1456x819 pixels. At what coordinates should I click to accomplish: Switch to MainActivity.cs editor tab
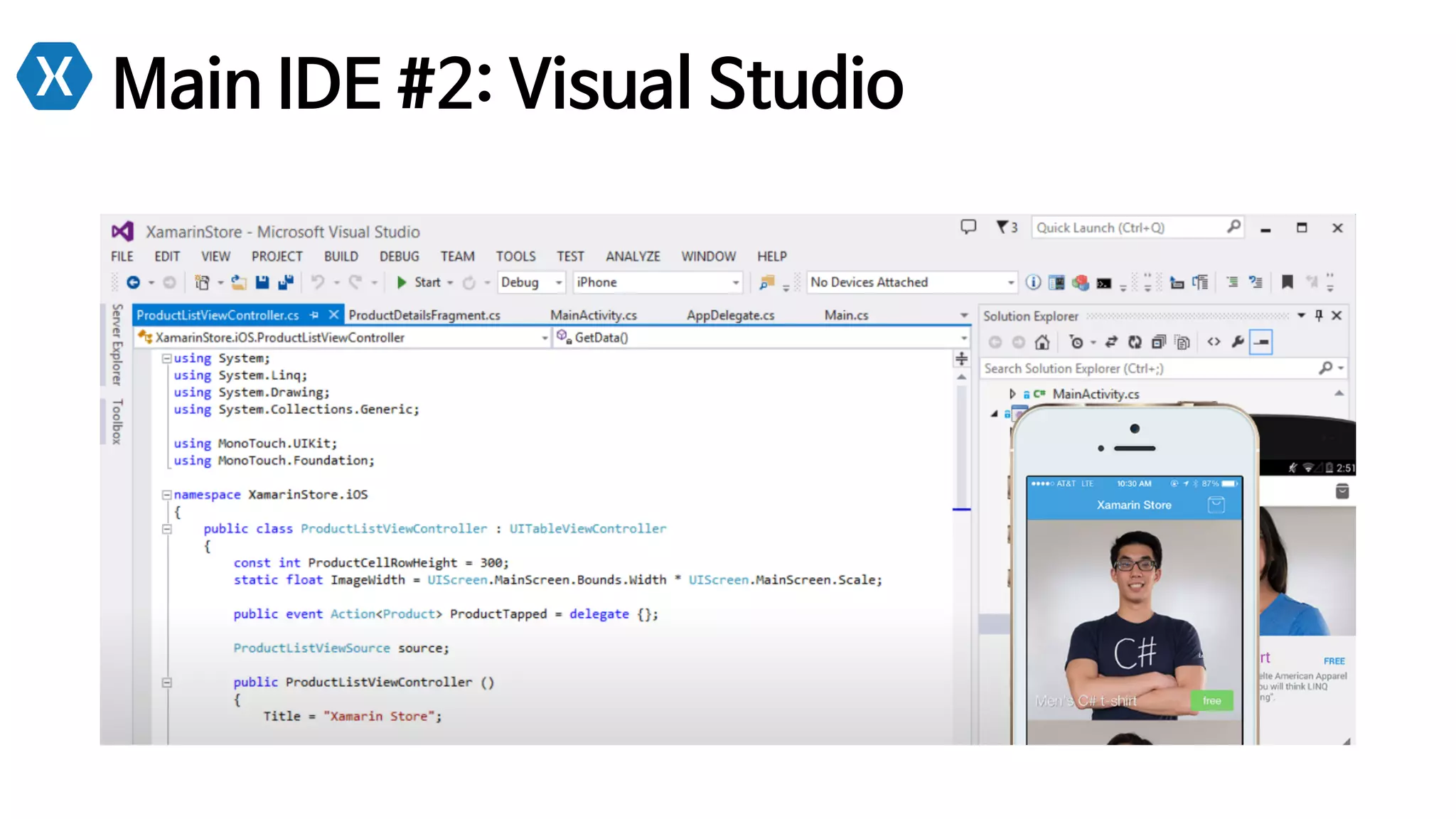click(594, 315)
